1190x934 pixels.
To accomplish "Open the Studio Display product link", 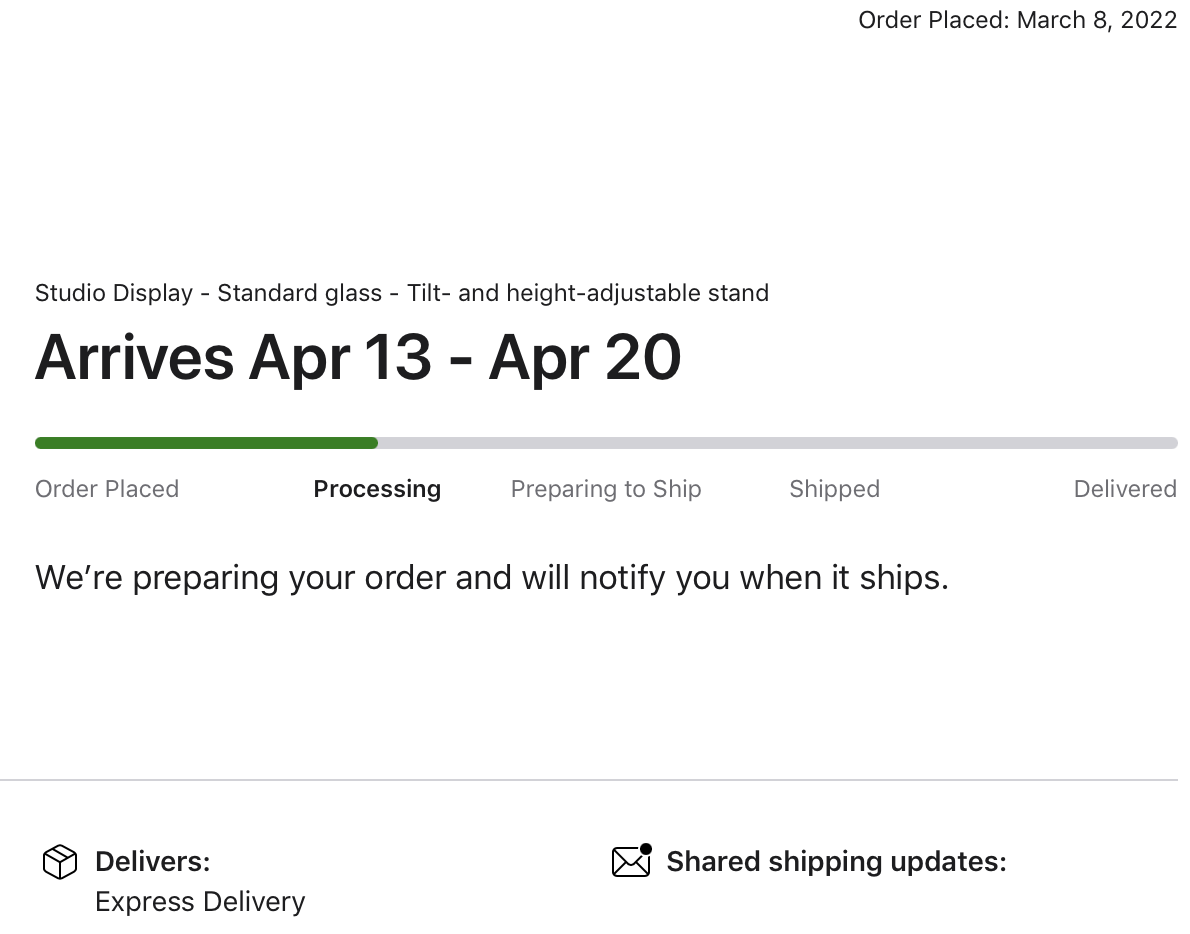I will point(402,292).
